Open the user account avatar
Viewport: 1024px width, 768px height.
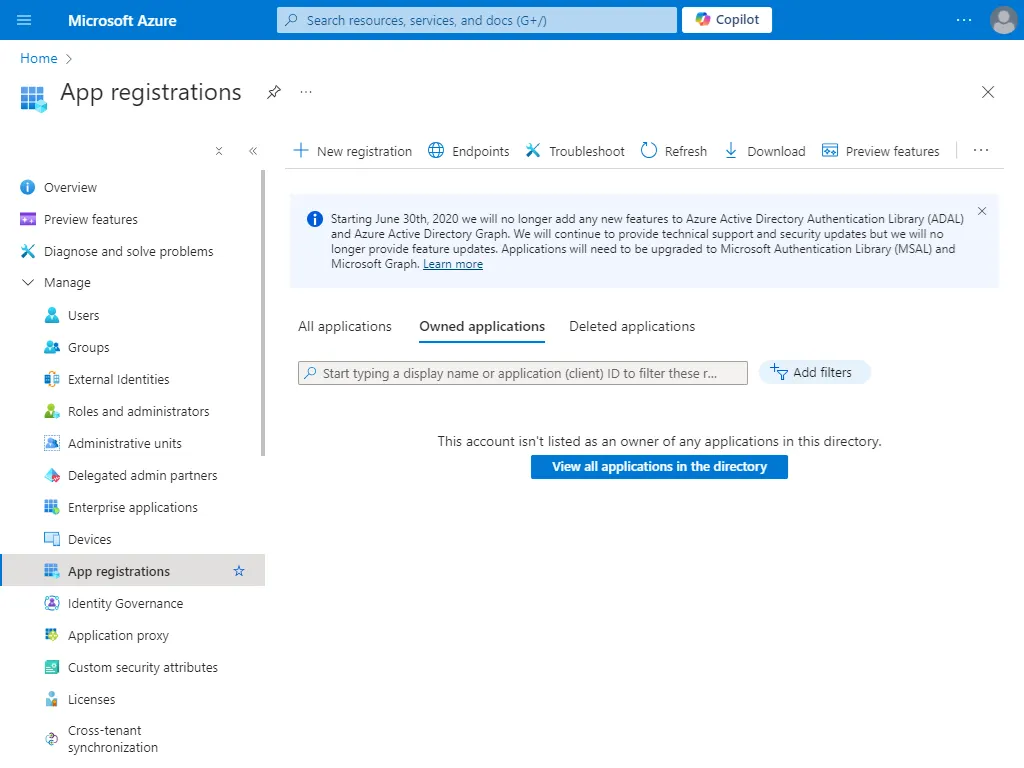tap(1004, 20)
